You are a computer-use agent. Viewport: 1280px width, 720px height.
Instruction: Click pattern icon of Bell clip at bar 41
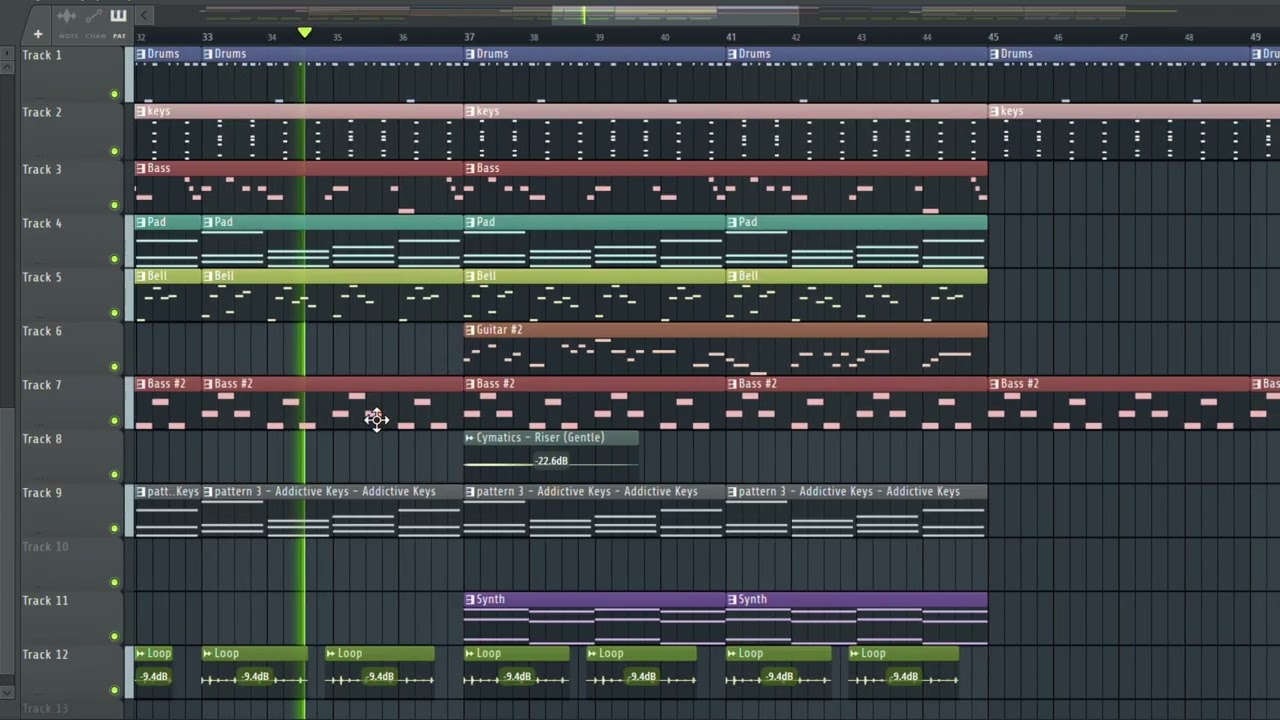732,276
